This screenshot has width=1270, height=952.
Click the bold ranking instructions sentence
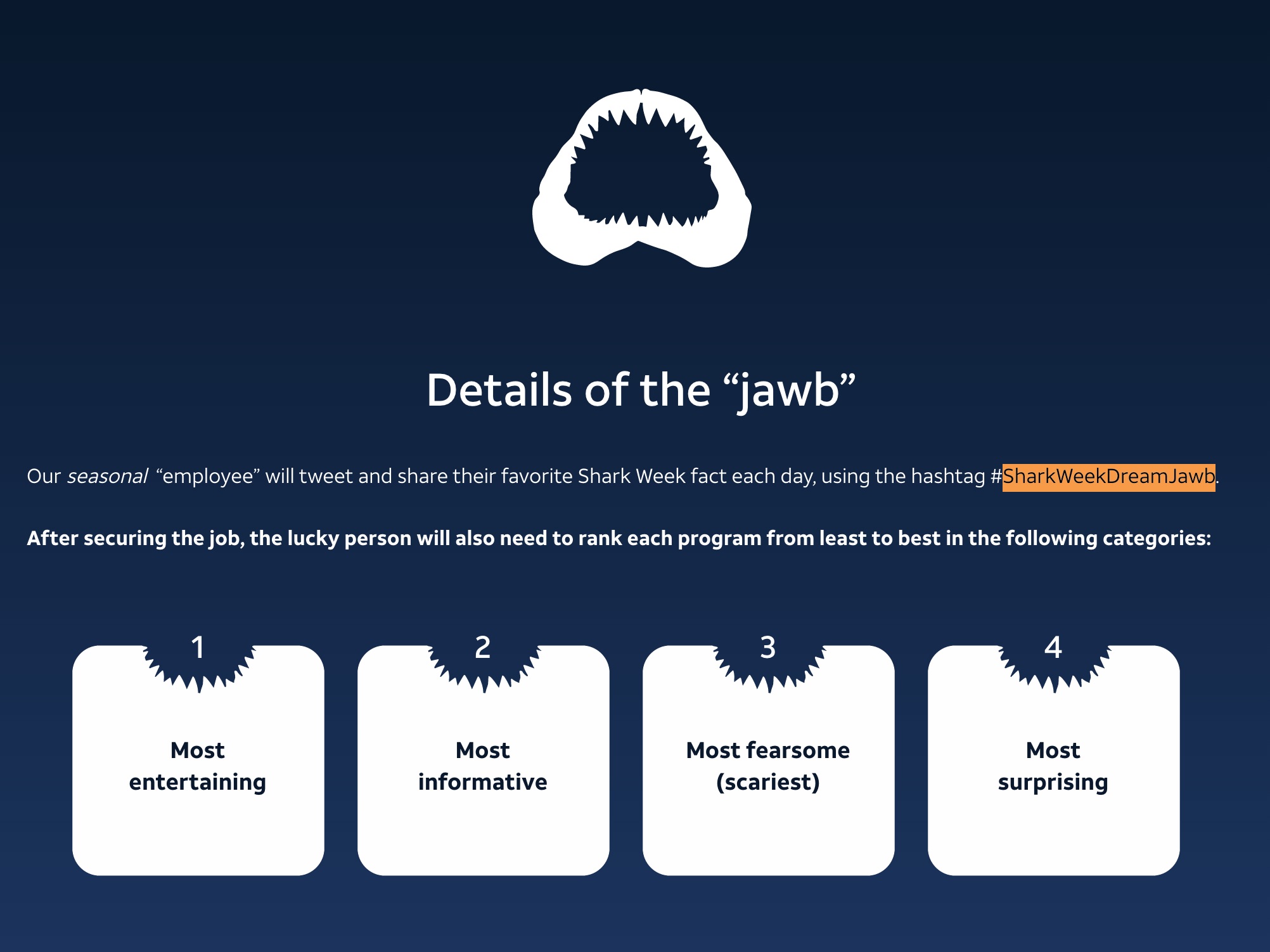click(619, 538)
